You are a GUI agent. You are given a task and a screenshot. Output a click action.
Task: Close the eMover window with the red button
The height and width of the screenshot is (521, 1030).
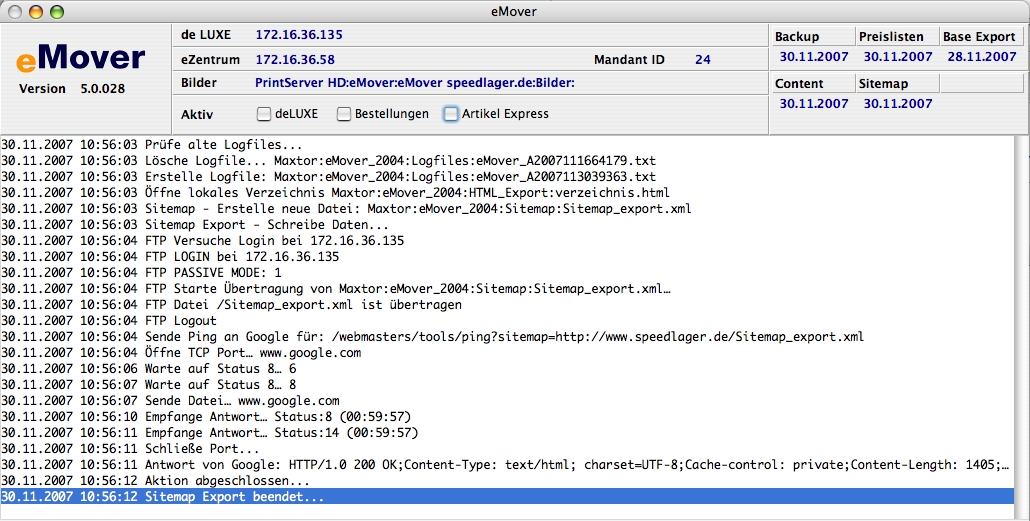coord(14,11)
